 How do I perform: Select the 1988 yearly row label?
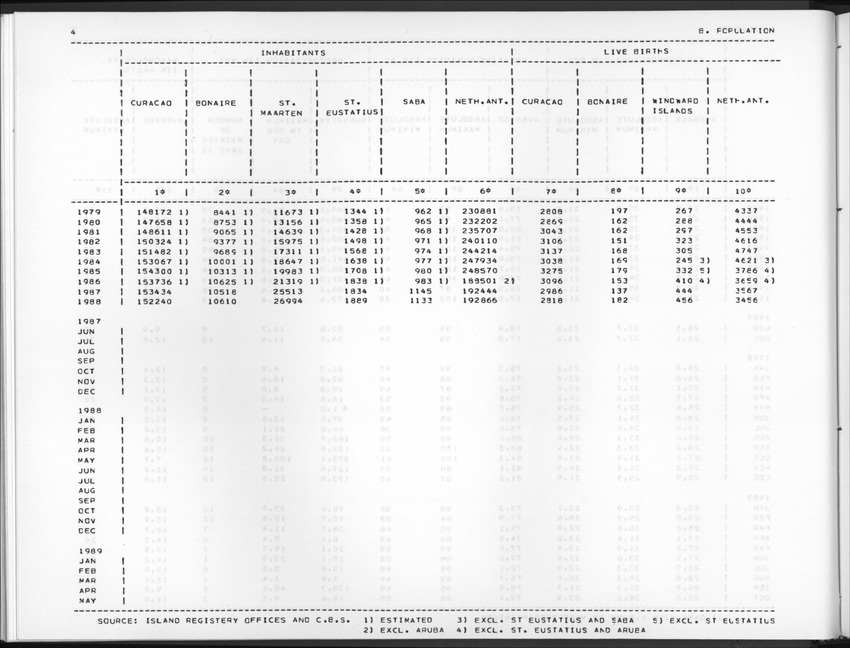90,301
